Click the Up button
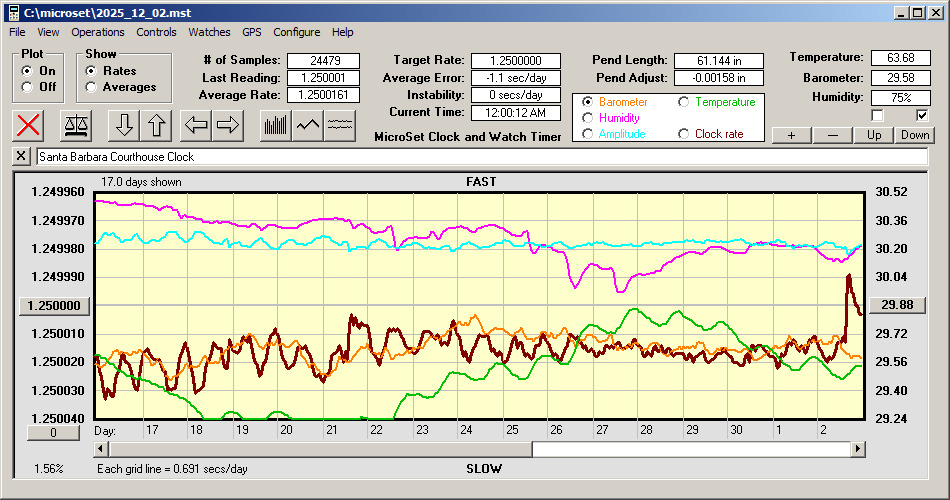Viewport: 950px width, 500px height. [x=874, y=135]
